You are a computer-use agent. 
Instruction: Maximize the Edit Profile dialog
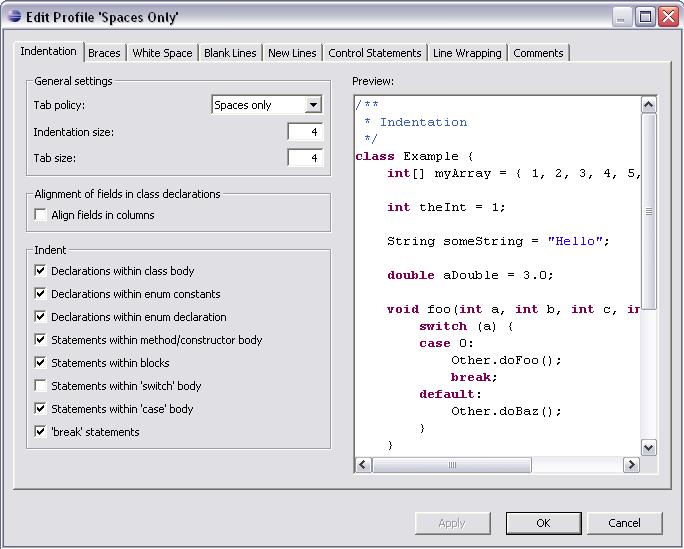coord(645,17)
